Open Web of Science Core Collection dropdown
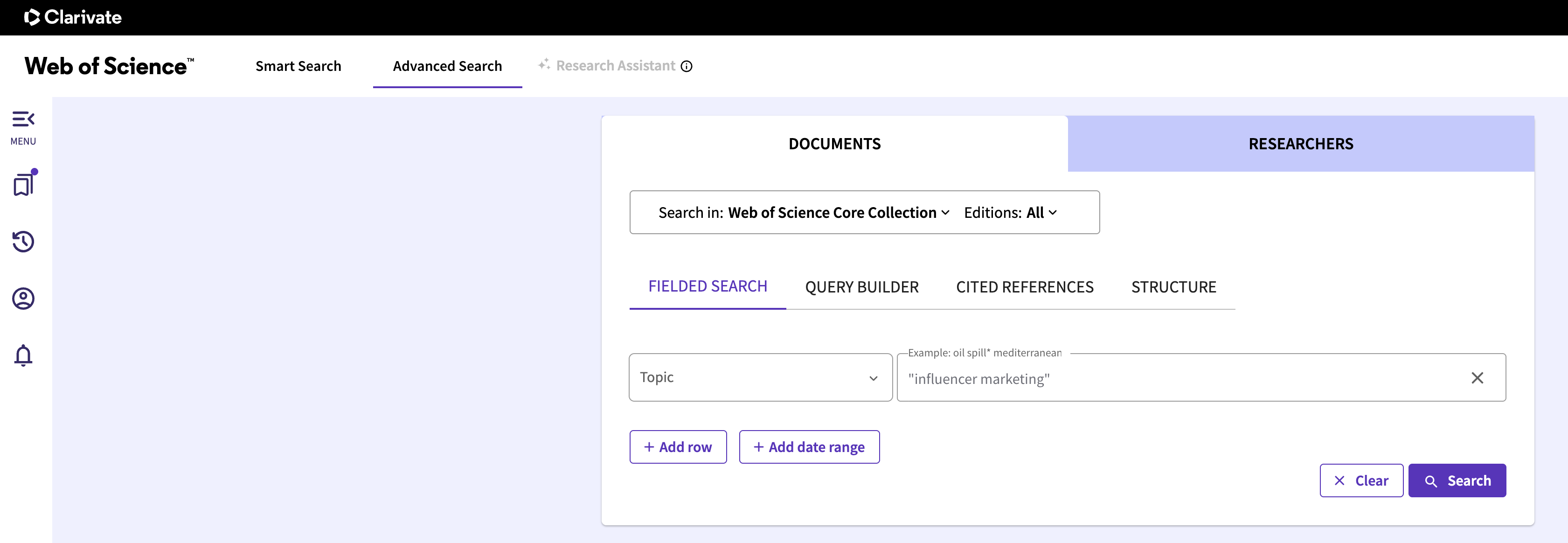Screen dimensions: 1568x543 click(838, 212)
